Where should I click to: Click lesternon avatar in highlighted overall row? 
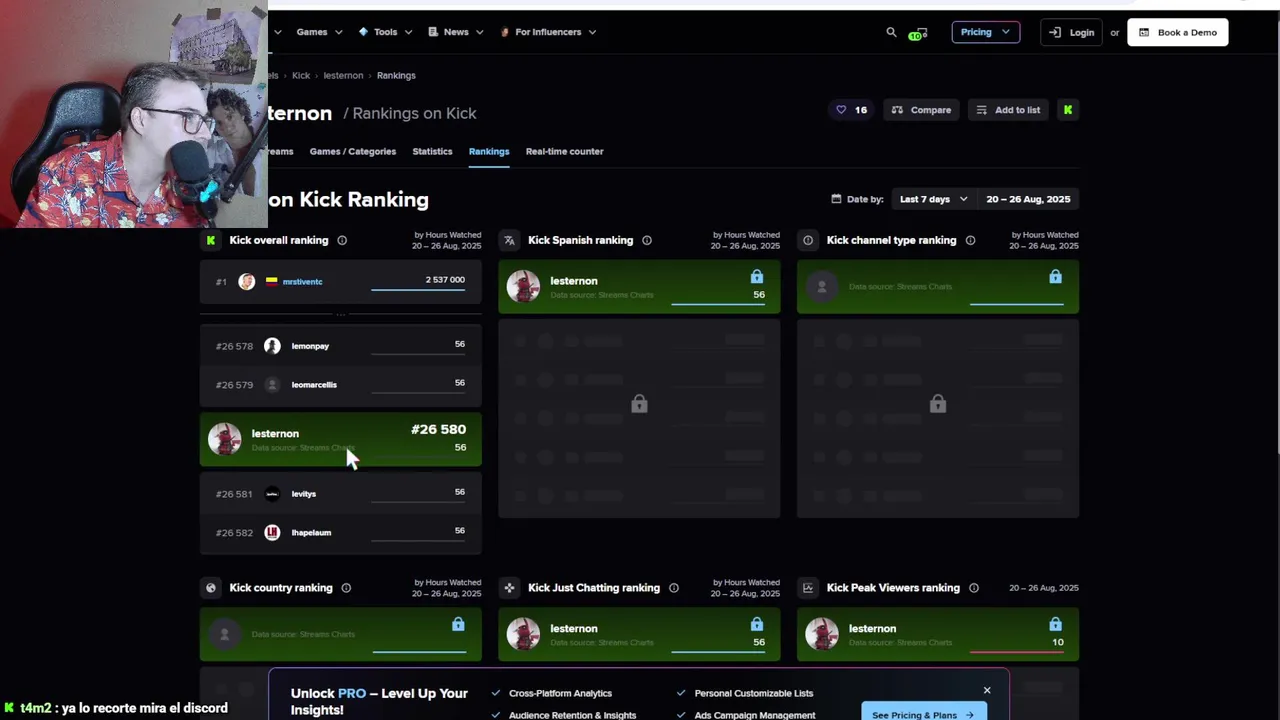(x=224, y=439)
